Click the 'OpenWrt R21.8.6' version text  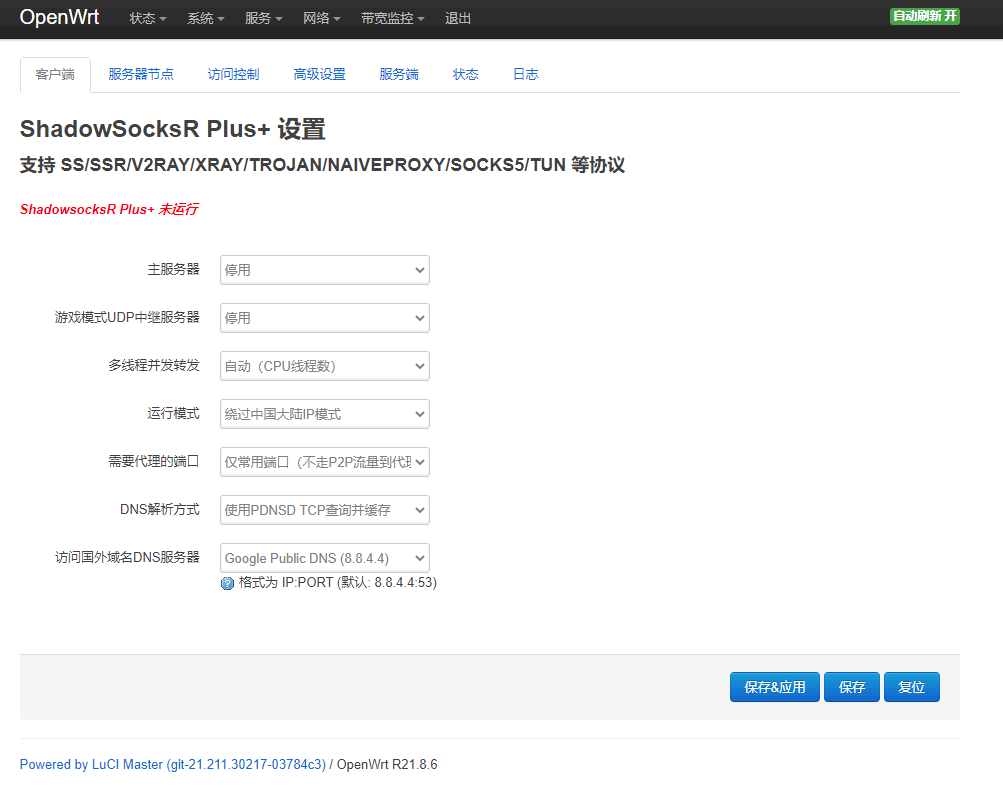pos(387,764)
